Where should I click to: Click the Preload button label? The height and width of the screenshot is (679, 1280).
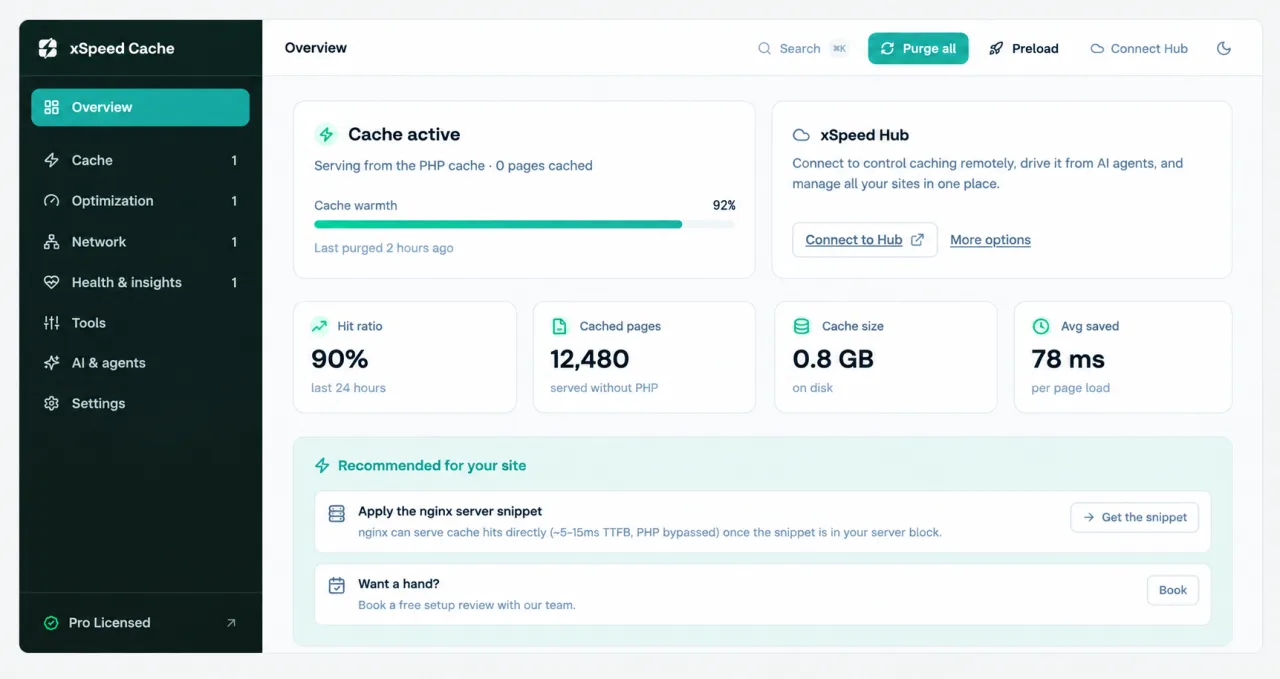(1035, 48)
